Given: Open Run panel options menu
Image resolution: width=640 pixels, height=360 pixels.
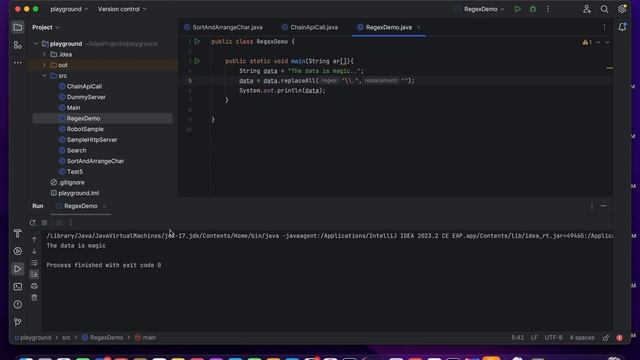Looking at the screenshot, I should tap(592, 206).
